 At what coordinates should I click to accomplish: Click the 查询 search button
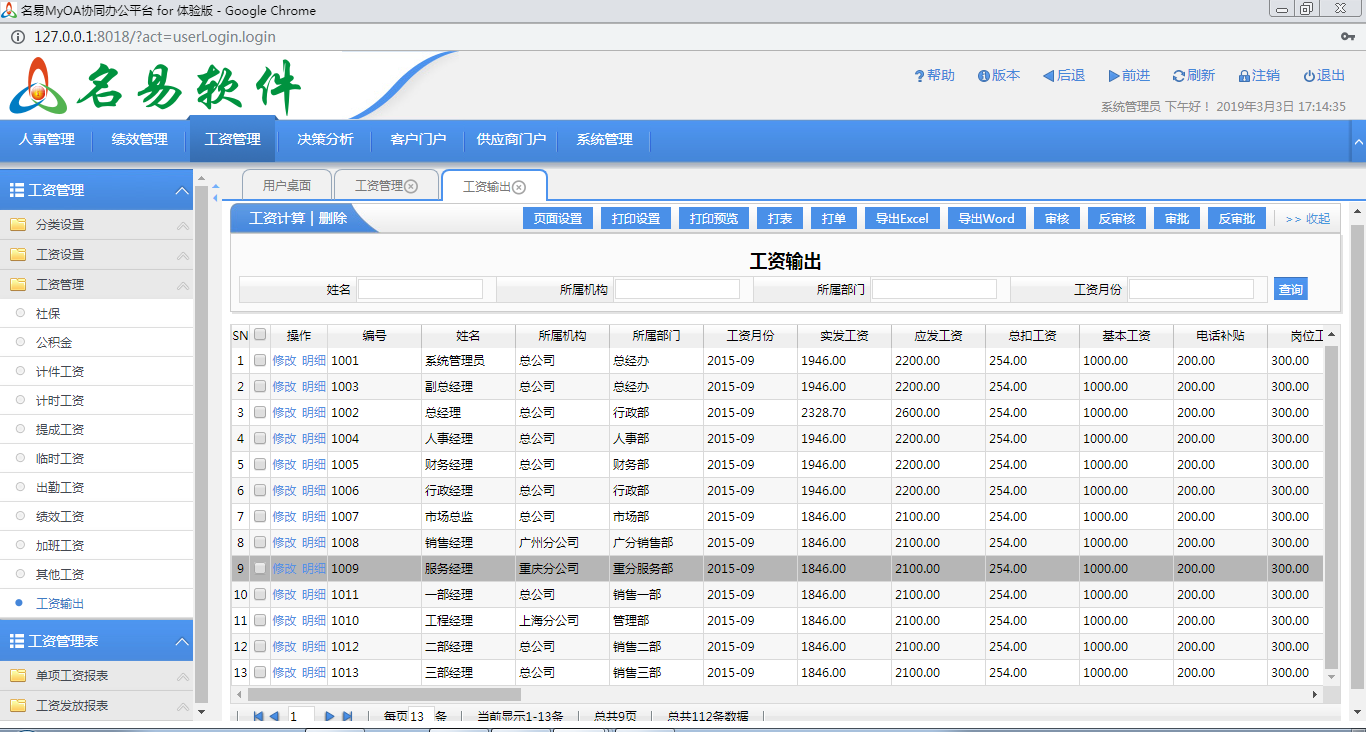click(1290, 289)
